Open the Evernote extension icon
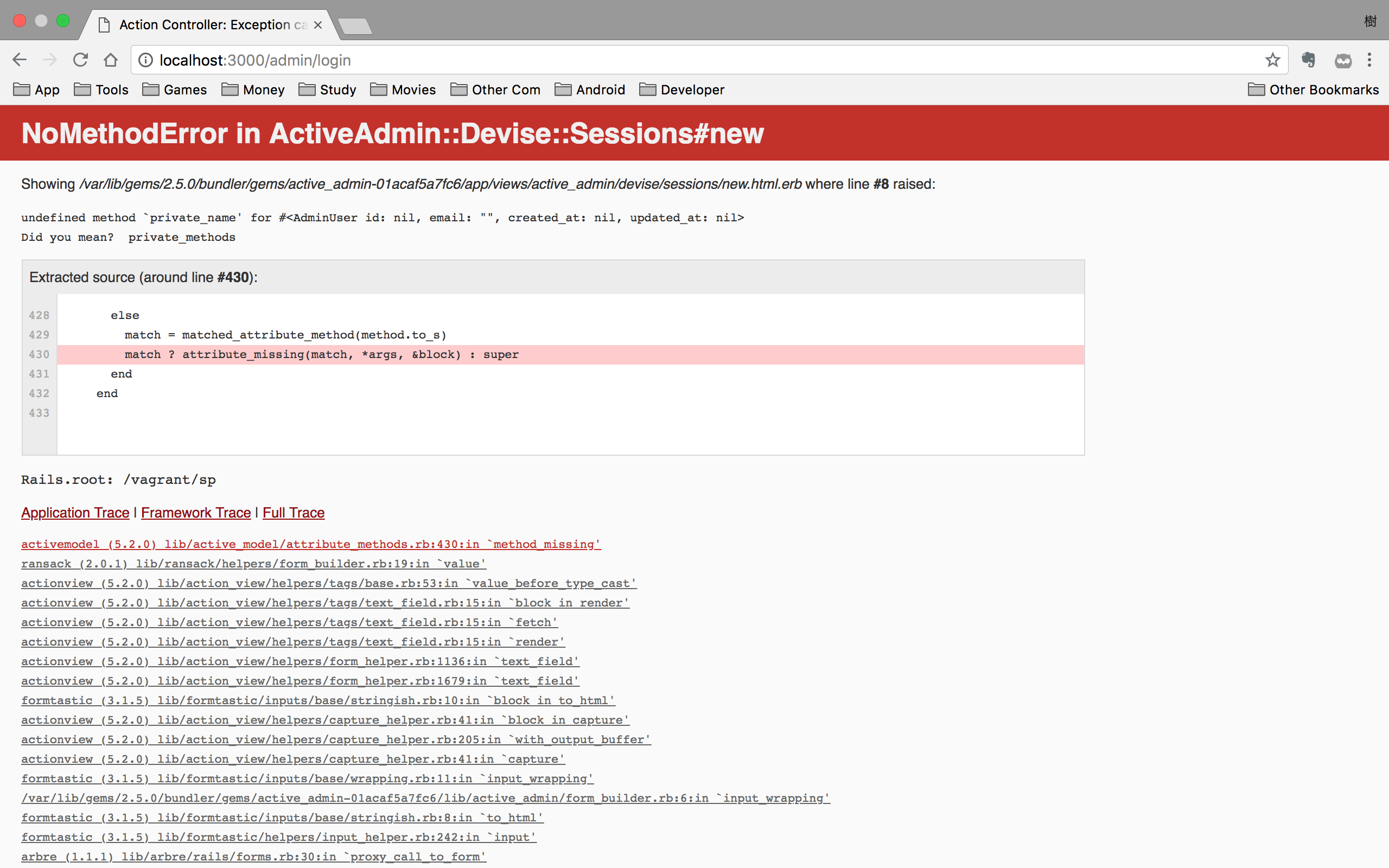Screen dimensions: 1389x868 pos(1309,60)
